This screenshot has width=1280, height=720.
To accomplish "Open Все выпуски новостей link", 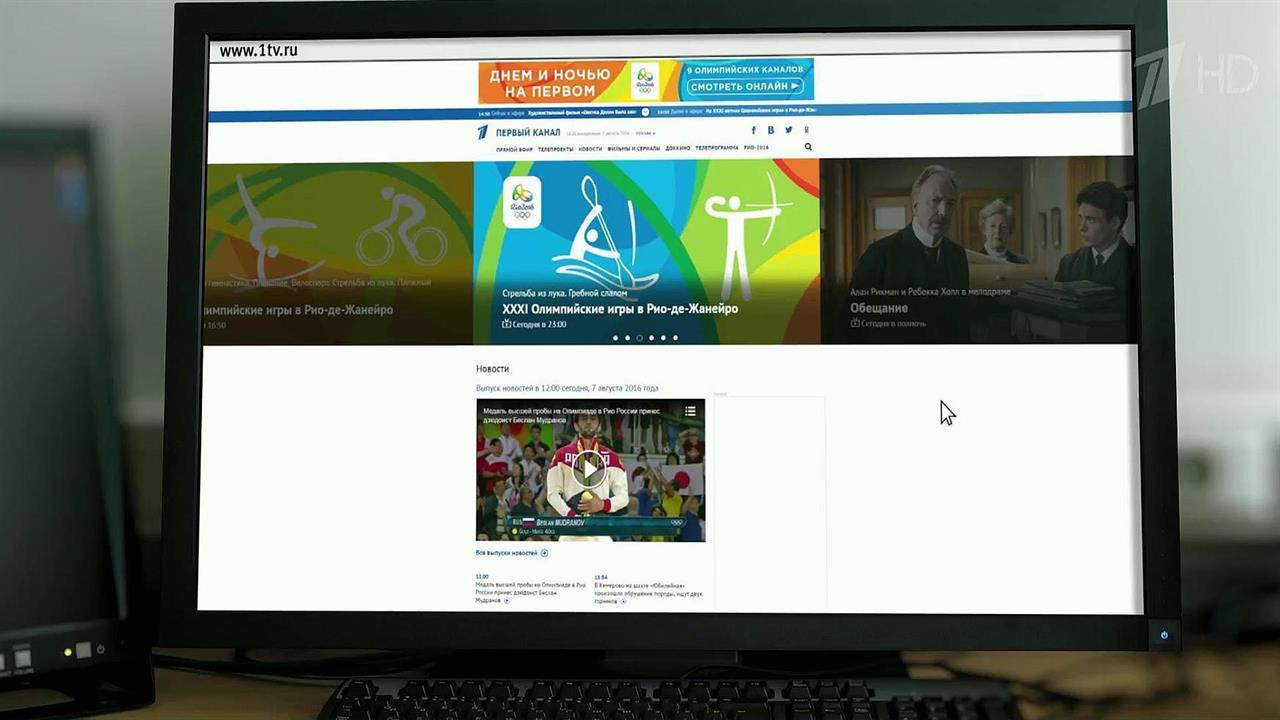I will coord(507,553).
